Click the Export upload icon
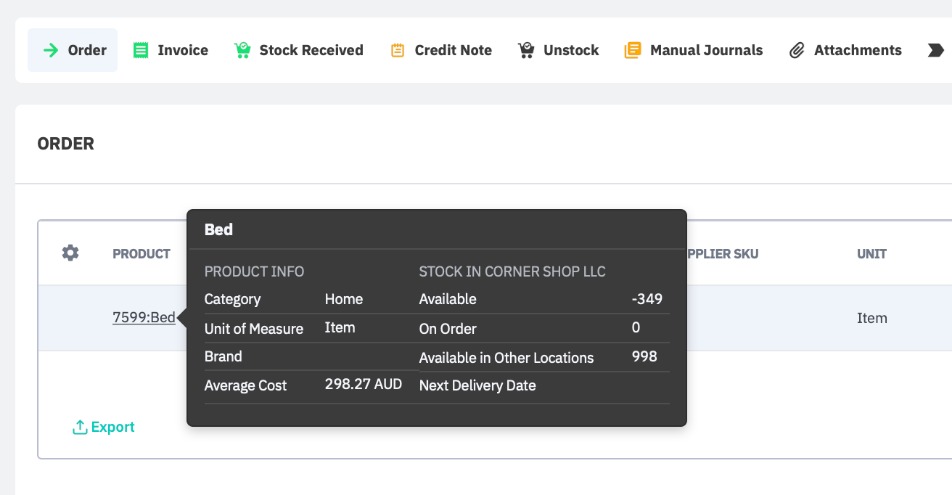 point(80,427)
